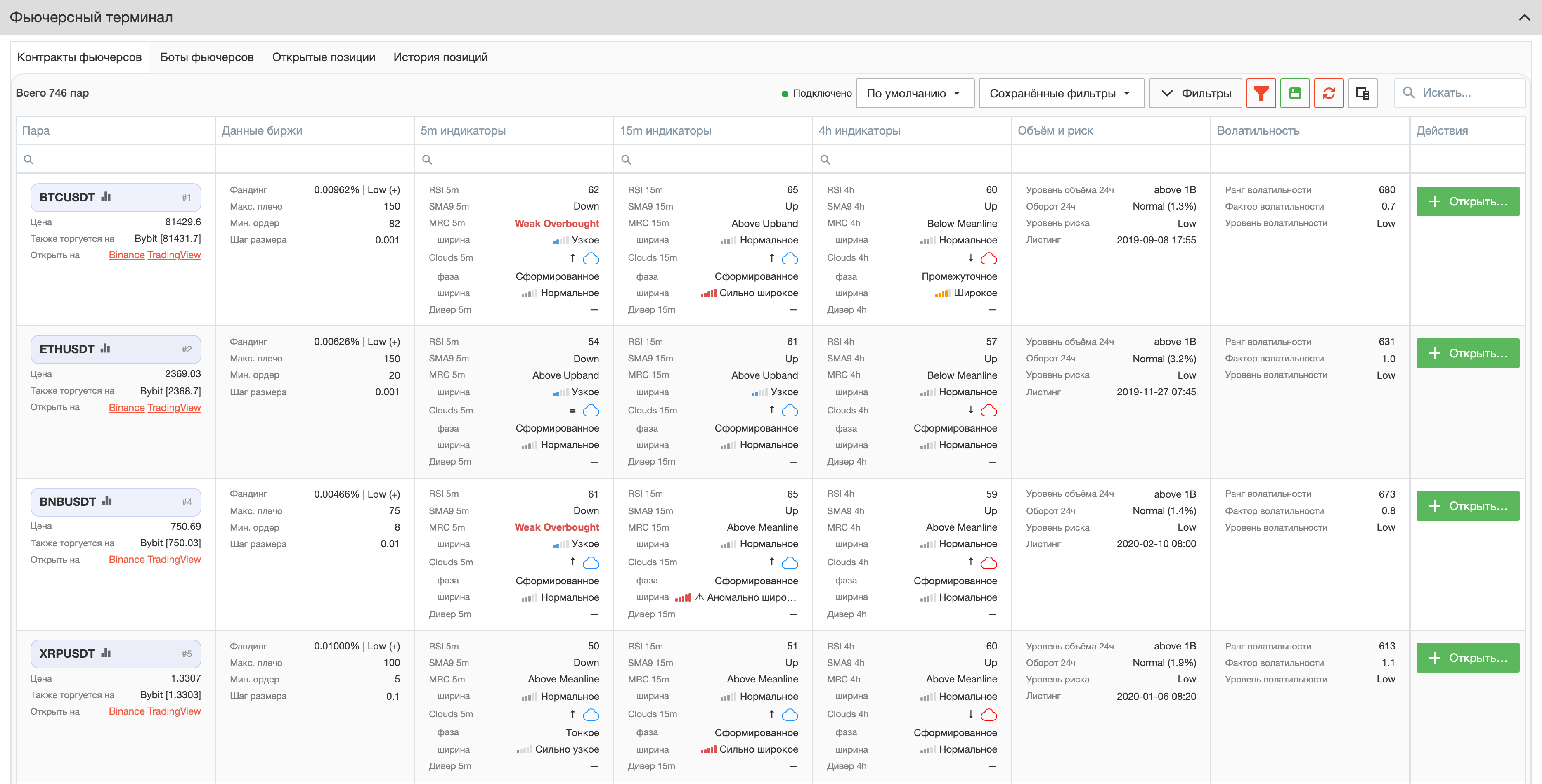The height and width of the screenshot is (784, 1542).
Task: Click Открыть button for BNBUSDT
Action: point(1467,506)
